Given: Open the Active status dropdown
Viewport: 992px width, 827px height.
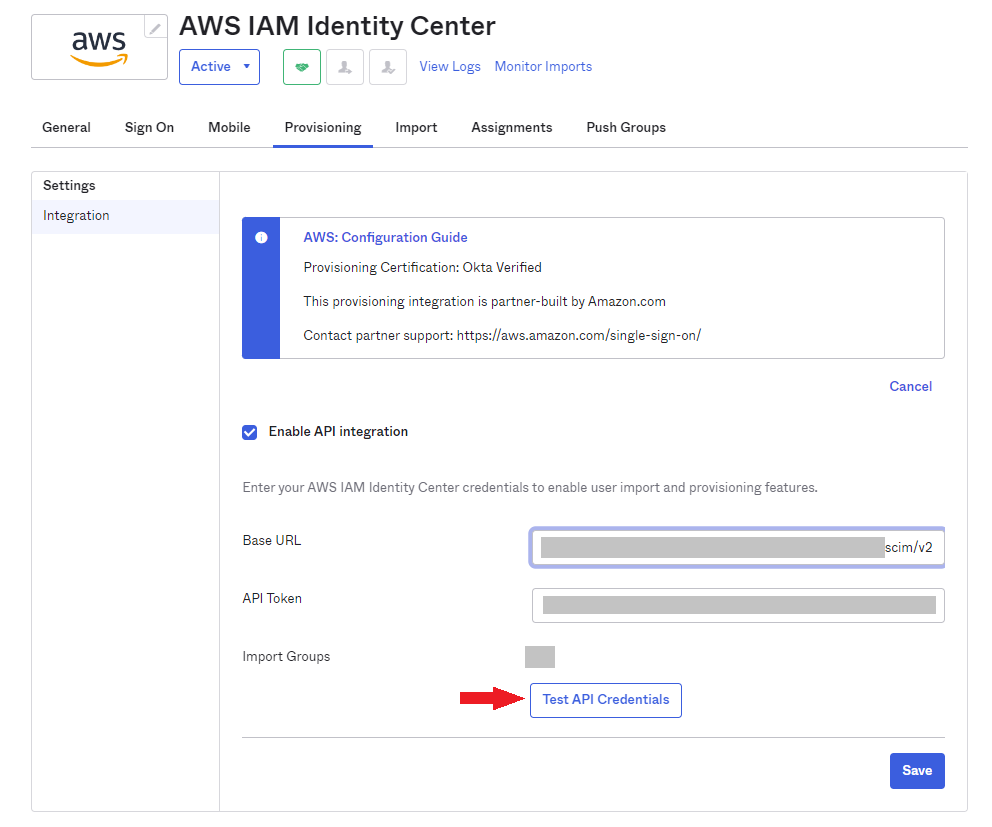Looking at the screenshot, I should pos(219,67).
